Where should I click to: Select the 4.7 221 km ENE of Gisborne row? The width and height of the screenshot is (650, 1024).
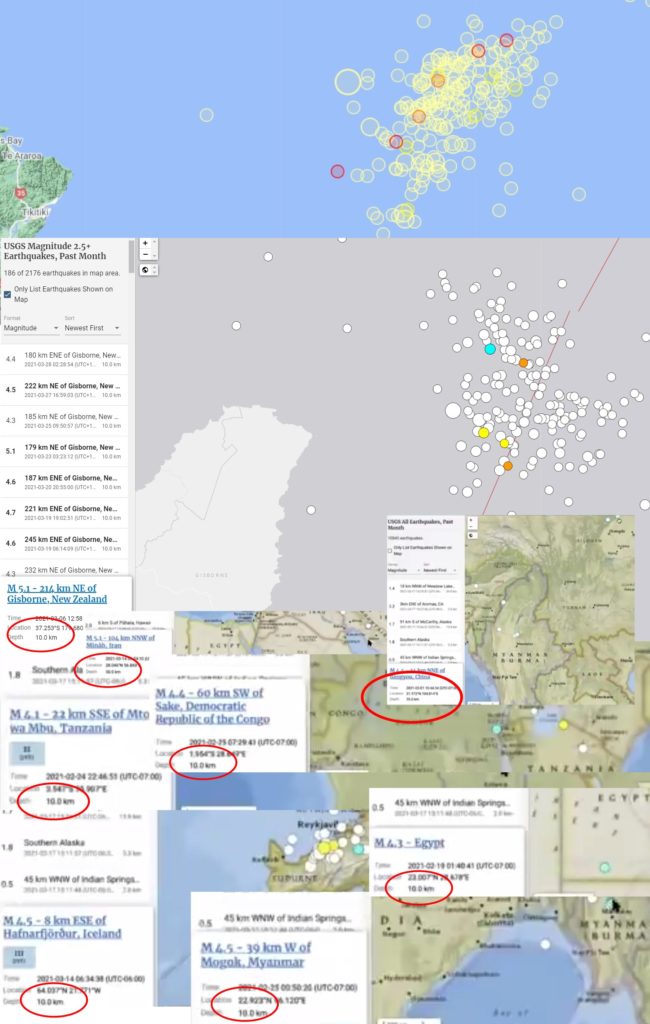[x=64, y=513]
